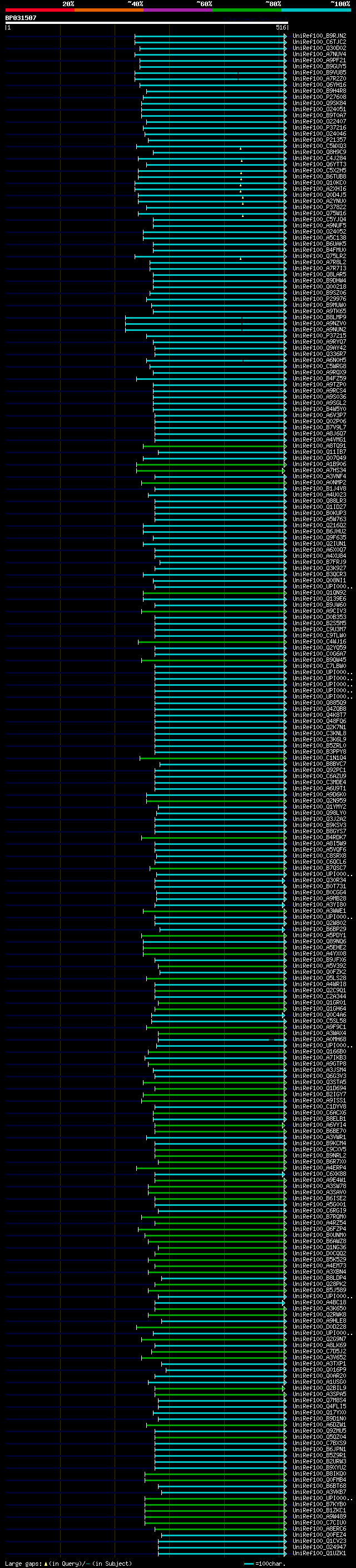Open the UniRef100_Q885Q9 record label

coord(319,703)
